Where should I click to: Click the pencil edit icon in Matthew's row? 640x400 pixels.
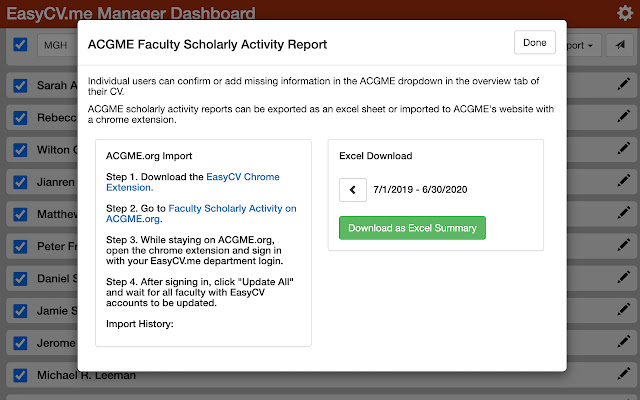pos(623,213)
